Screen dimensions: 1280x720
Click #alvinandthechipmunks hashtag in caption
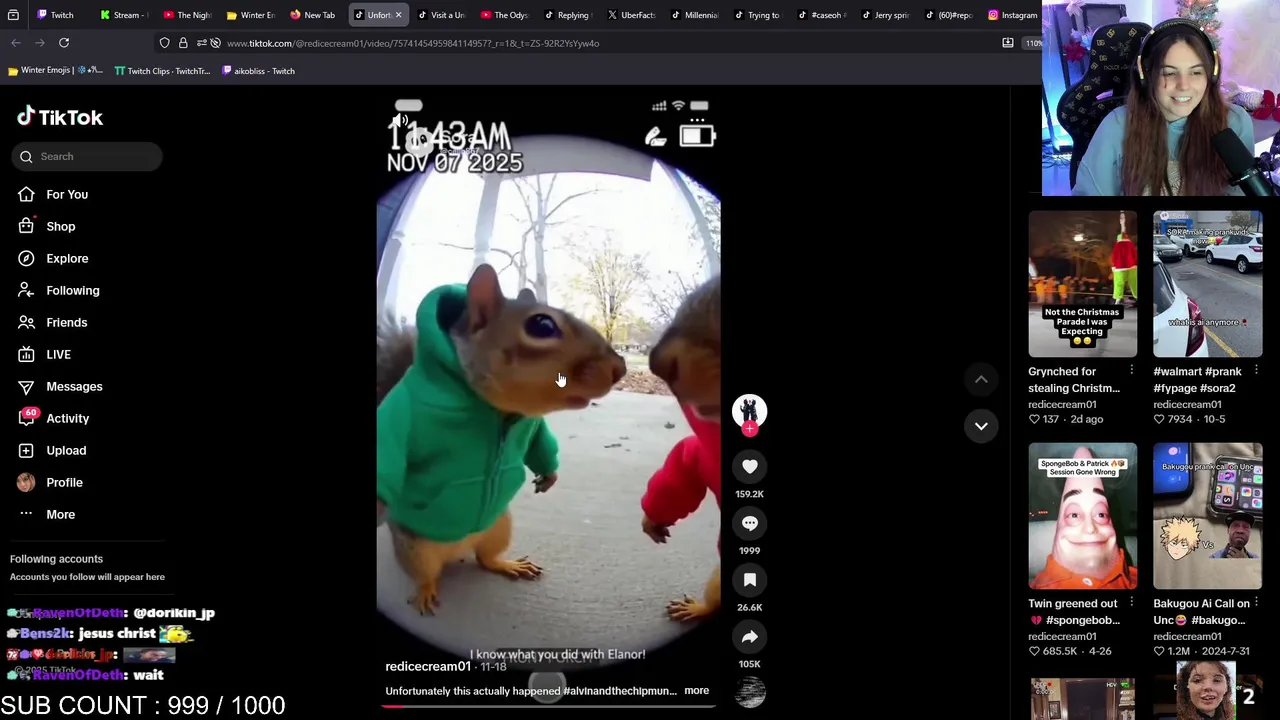[x=620, y=691]
